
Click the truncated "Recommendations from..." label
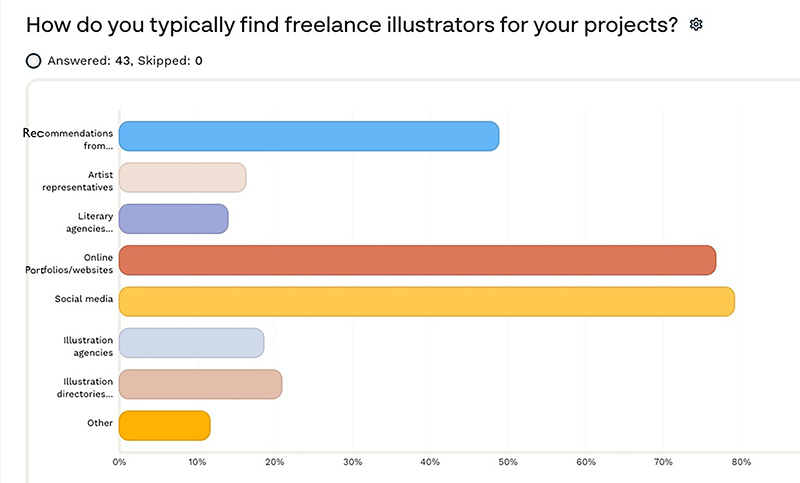(67, 138)
